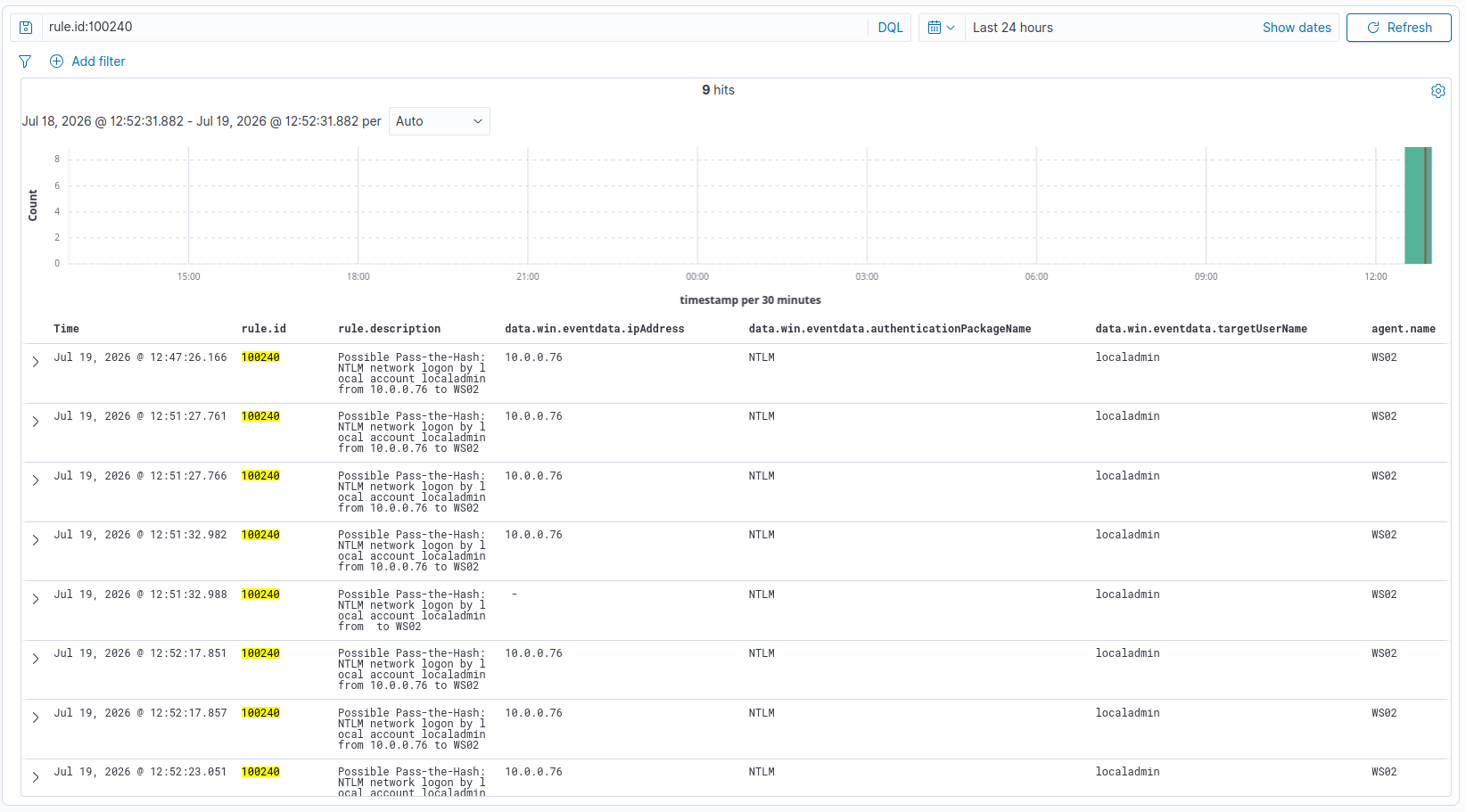Click localadmin in the 12:52:23.051 row

(1128, 772)
